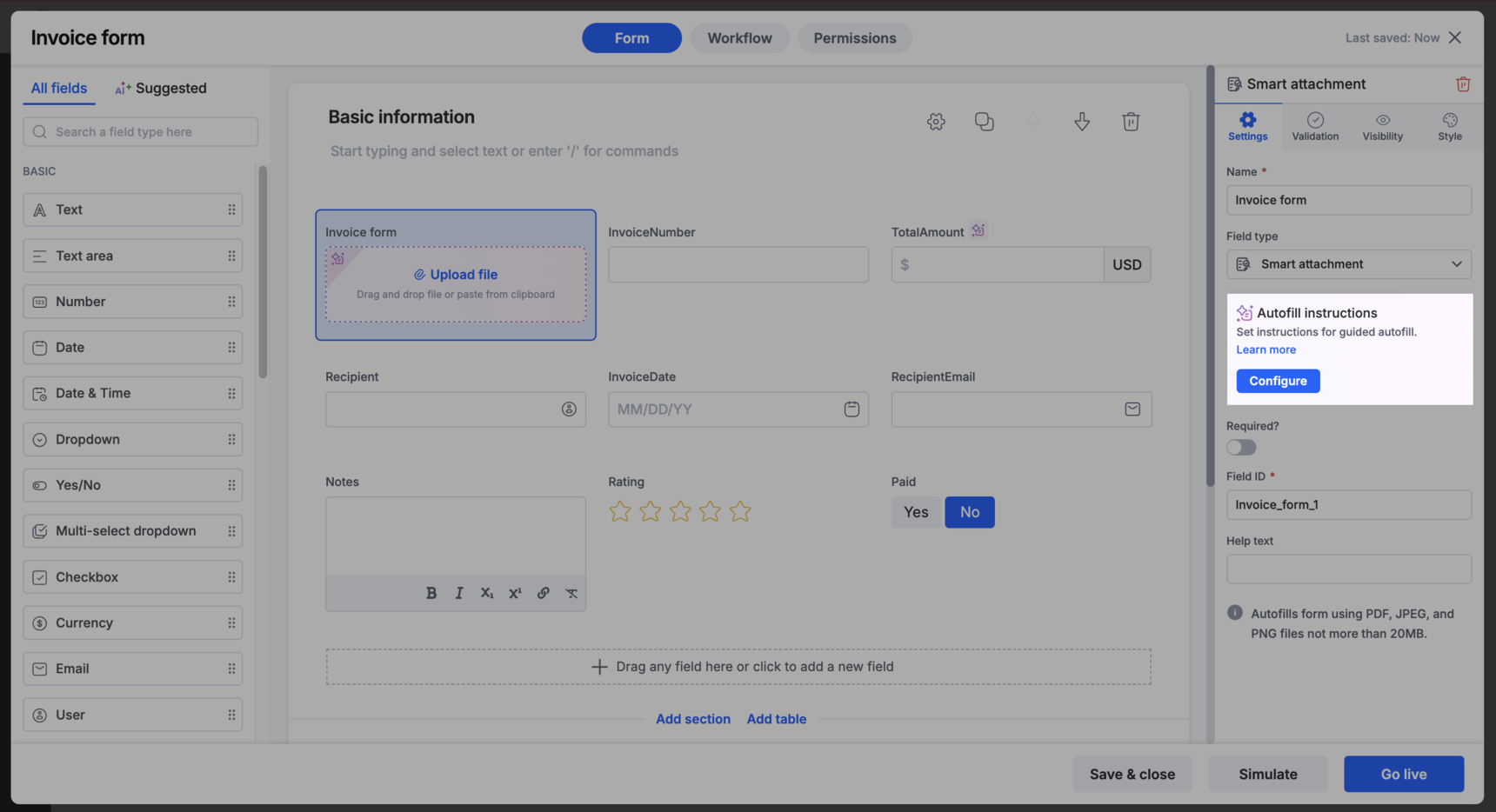Click drag handle of Currency field type

231,622
